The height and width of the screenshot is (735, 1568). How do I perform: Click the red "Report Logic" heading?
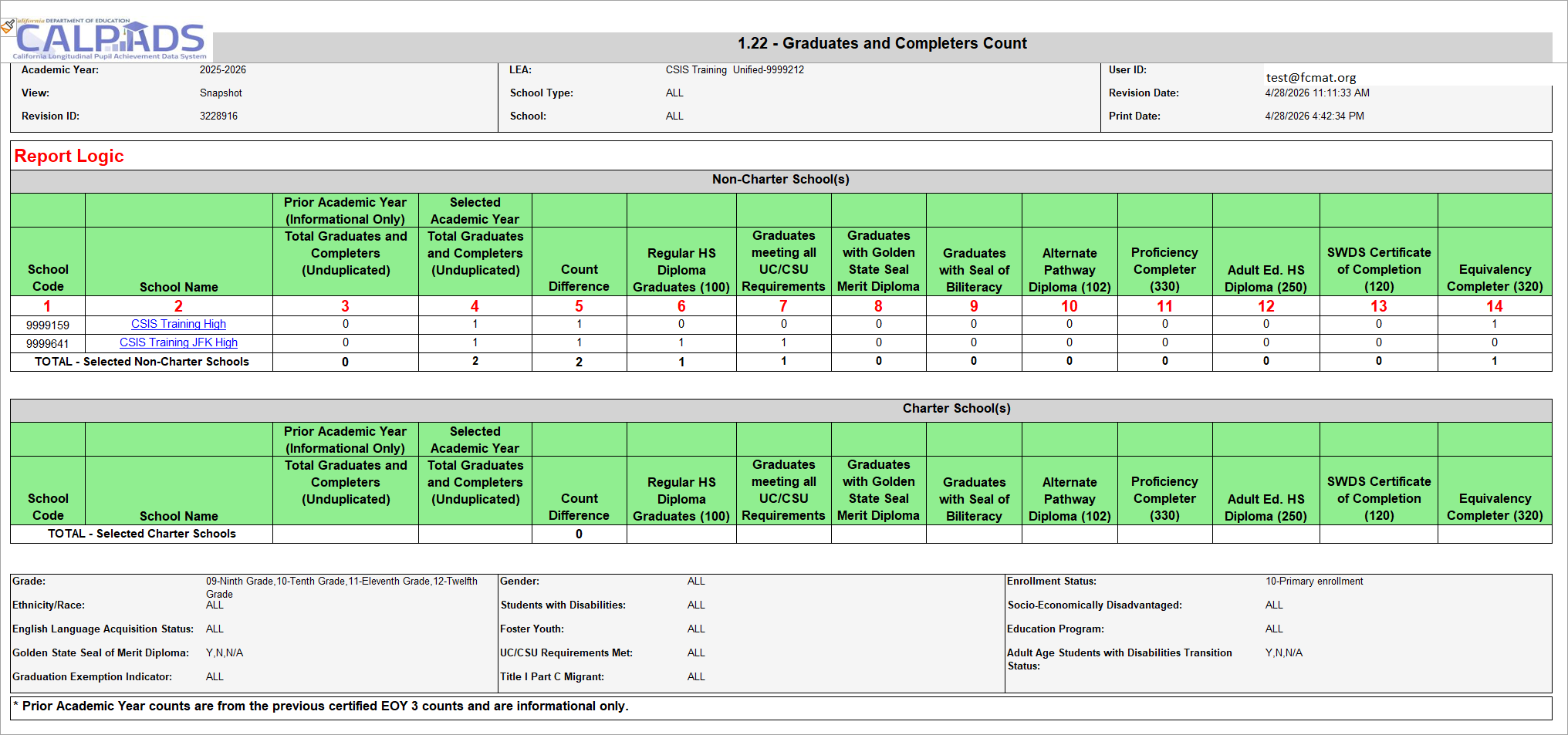point(69,156)
